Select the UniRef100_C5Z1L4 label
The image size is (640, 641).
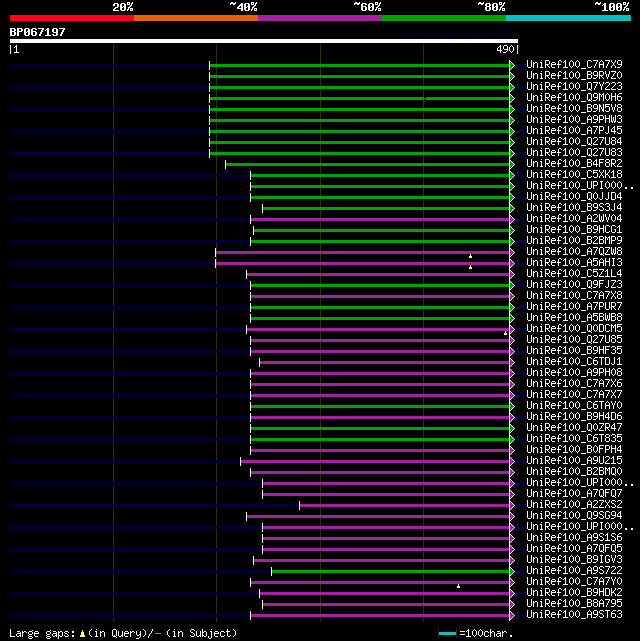[574, 274]
